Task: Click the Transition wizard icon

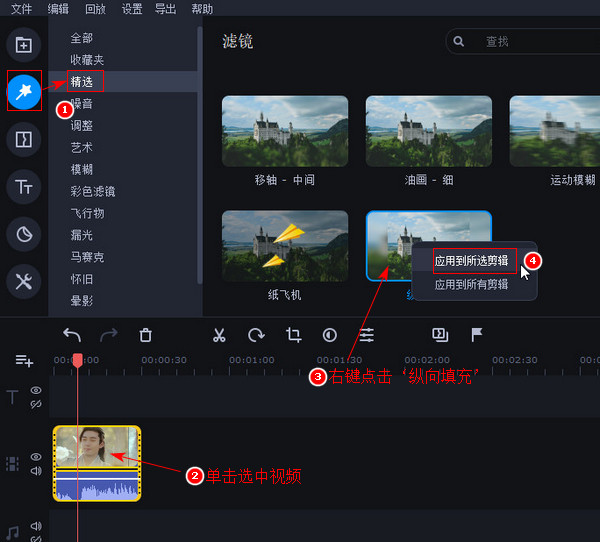Action: tap(440, 335)
